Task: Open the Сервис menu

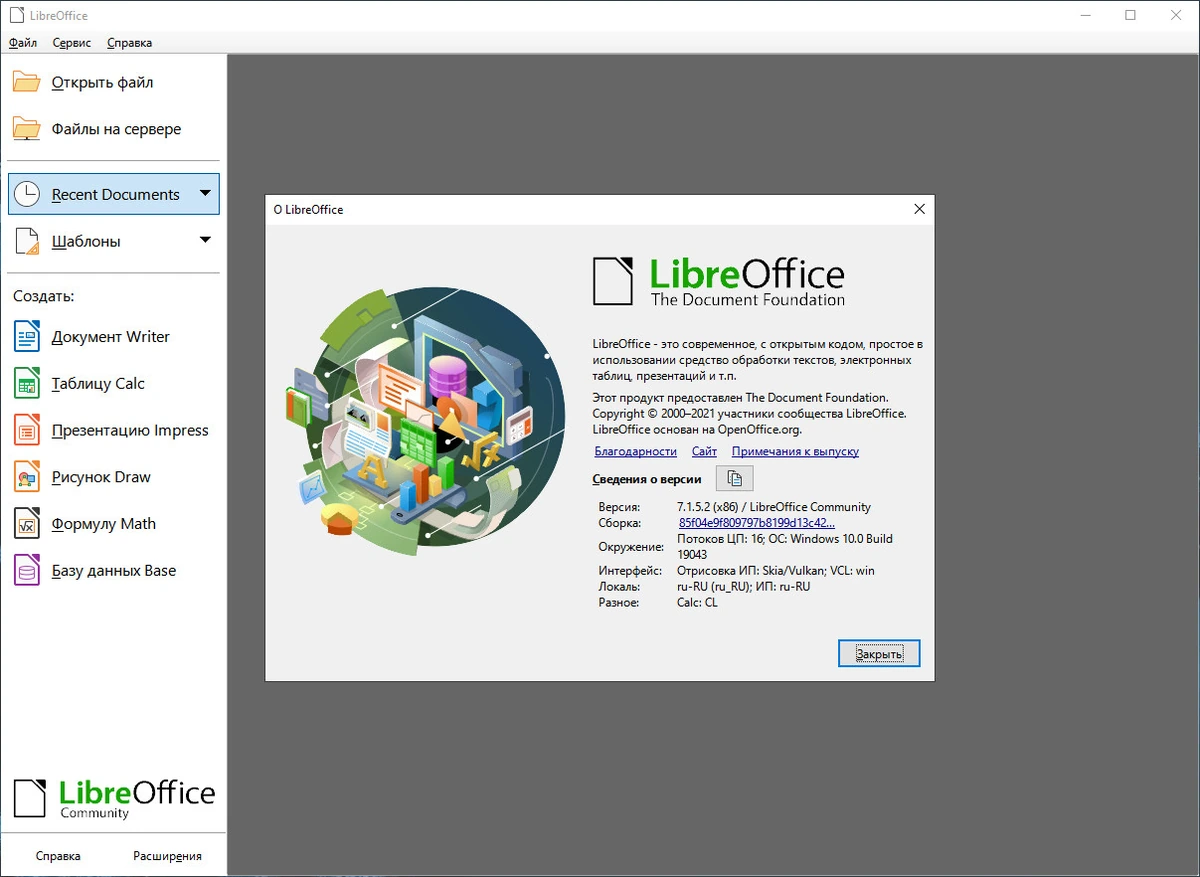Action: click(x=72, y=43)
